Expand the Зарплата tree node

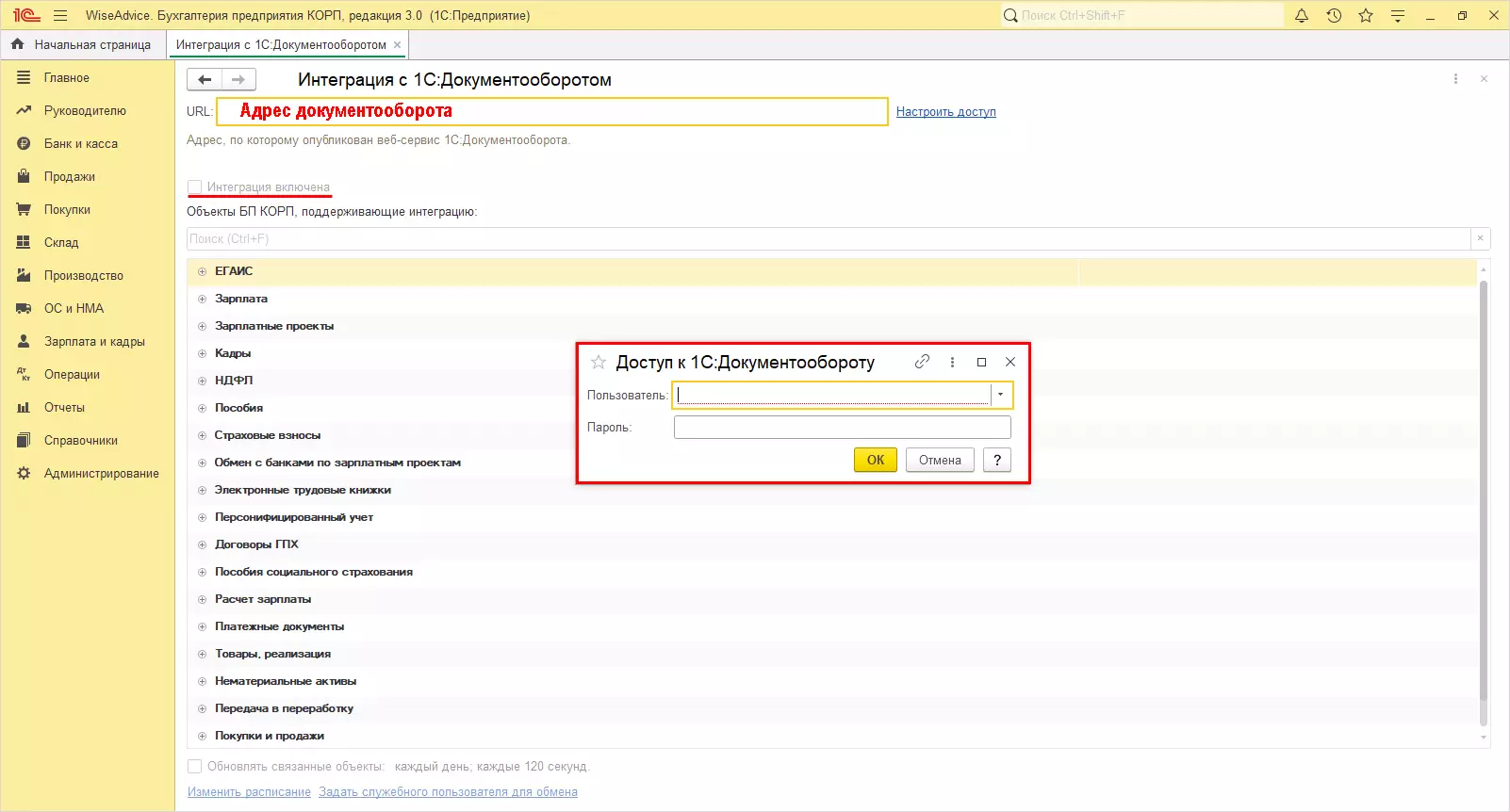coord(202,299)
